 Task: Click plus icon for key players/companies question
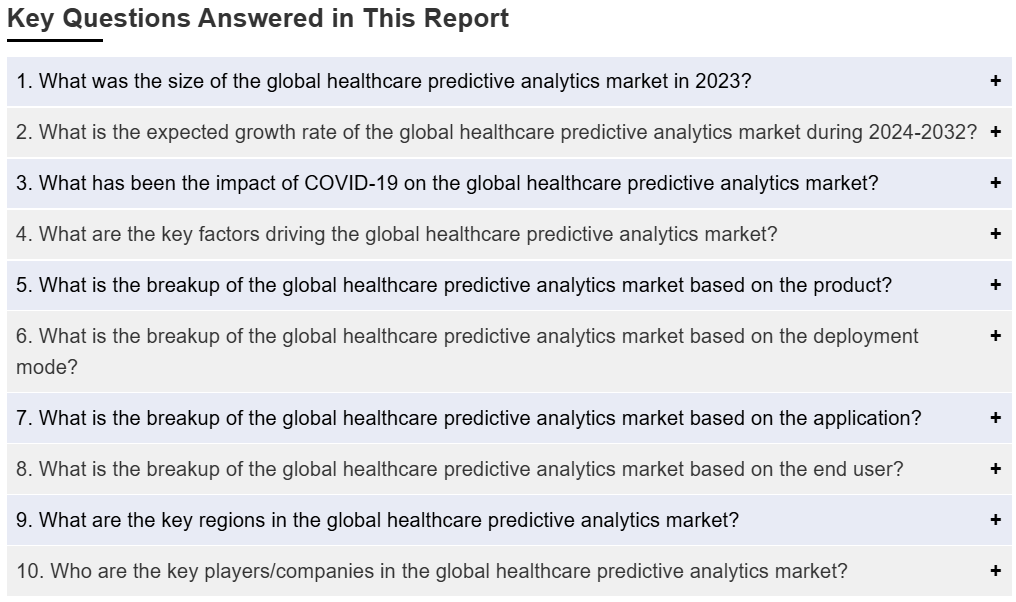coord(995,571)
